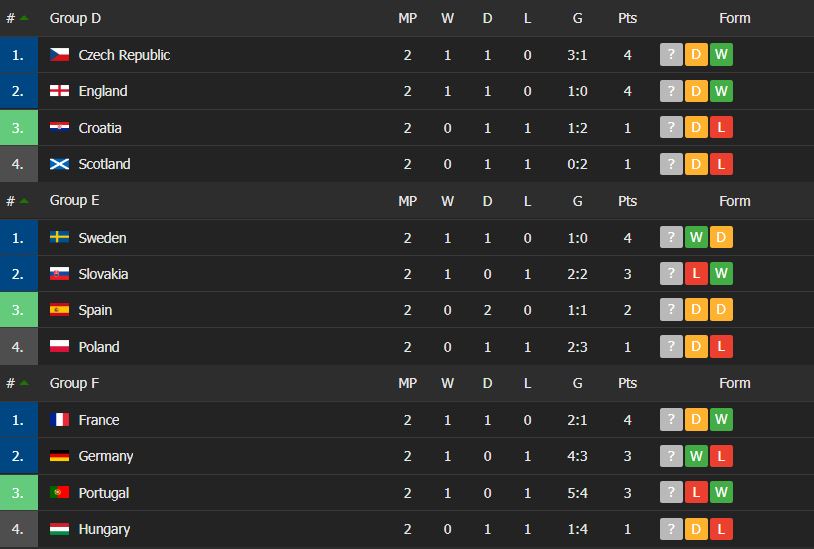
Task: Click Hungary's orange D form badge
Action: (x=696, y=529)
